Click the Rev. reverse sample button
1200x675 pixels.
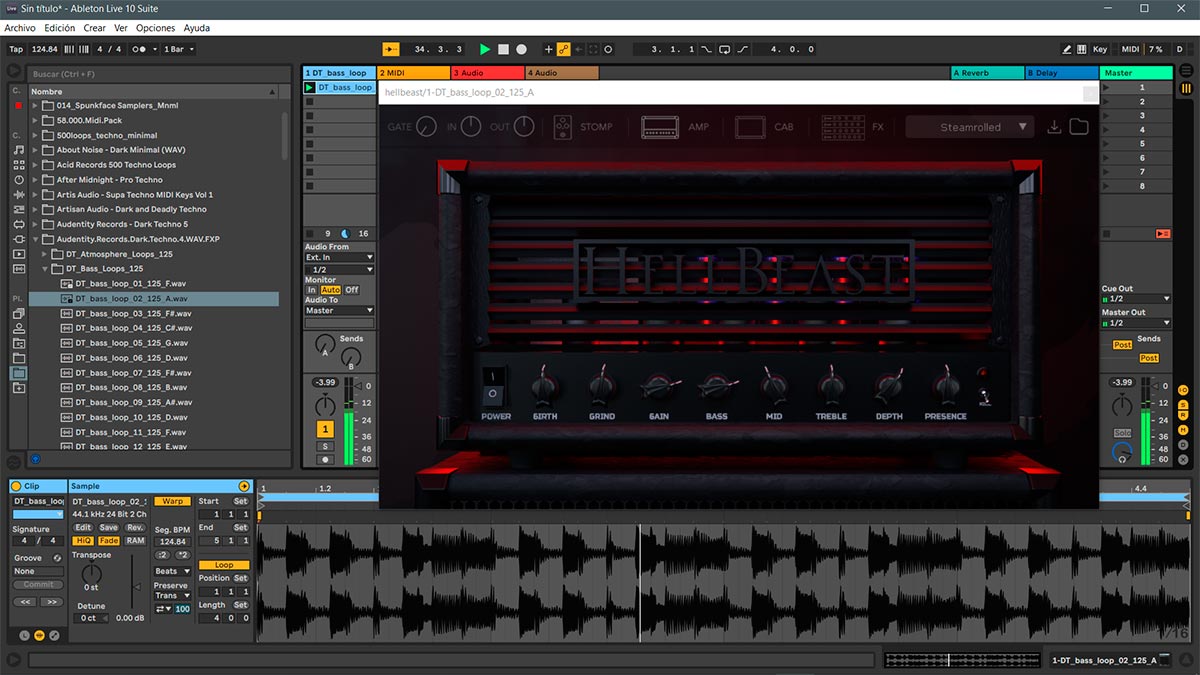(134, 527)
